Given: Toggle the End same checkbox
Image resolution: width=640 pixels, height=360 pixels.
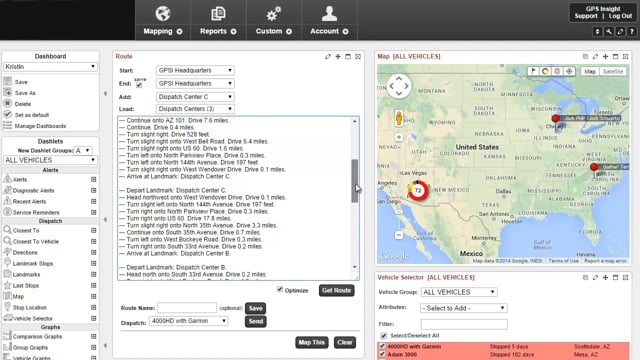Looking at the screenshot, I should [x=139, y=85].
